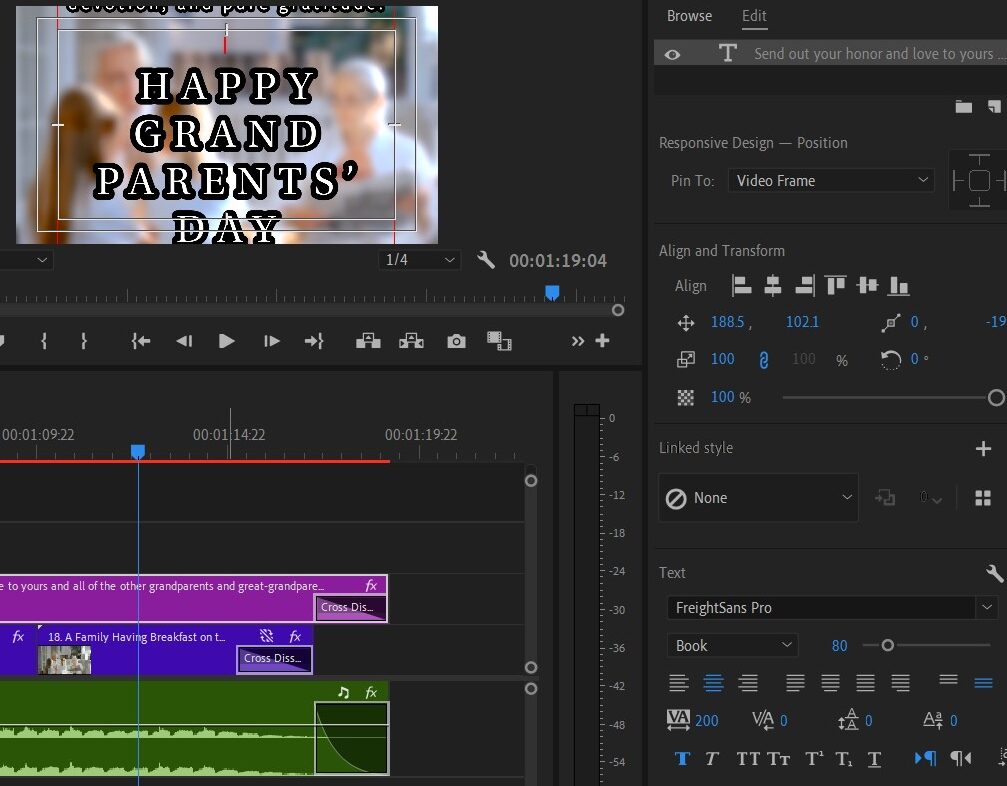Adjust the opacity slider handle
1007x786 pixels.
996,397
